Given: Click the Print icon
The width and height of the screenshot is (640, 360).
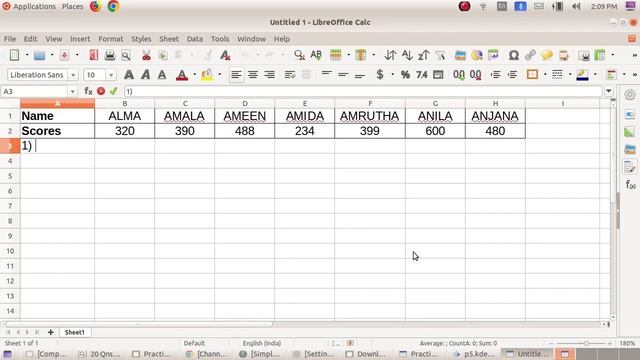Looking at the screenshot, I should (x=110, y=55).
